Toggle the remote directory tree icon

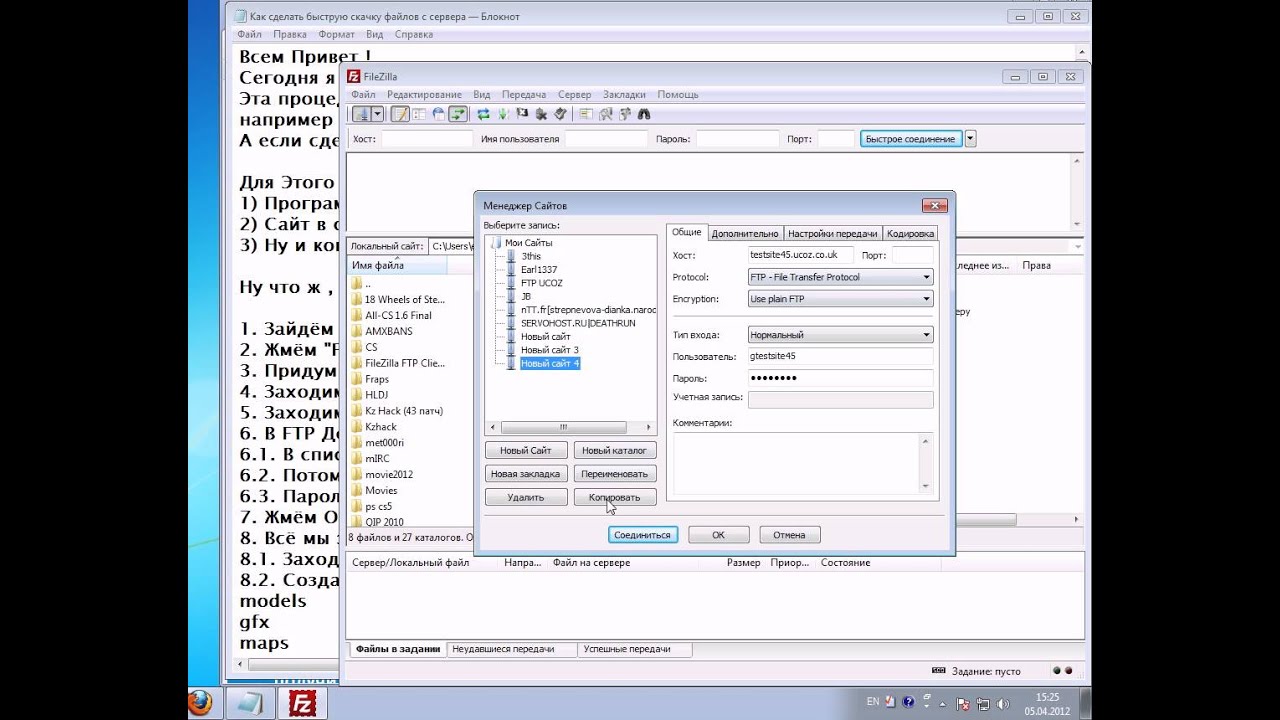click(x=438, y=114)
